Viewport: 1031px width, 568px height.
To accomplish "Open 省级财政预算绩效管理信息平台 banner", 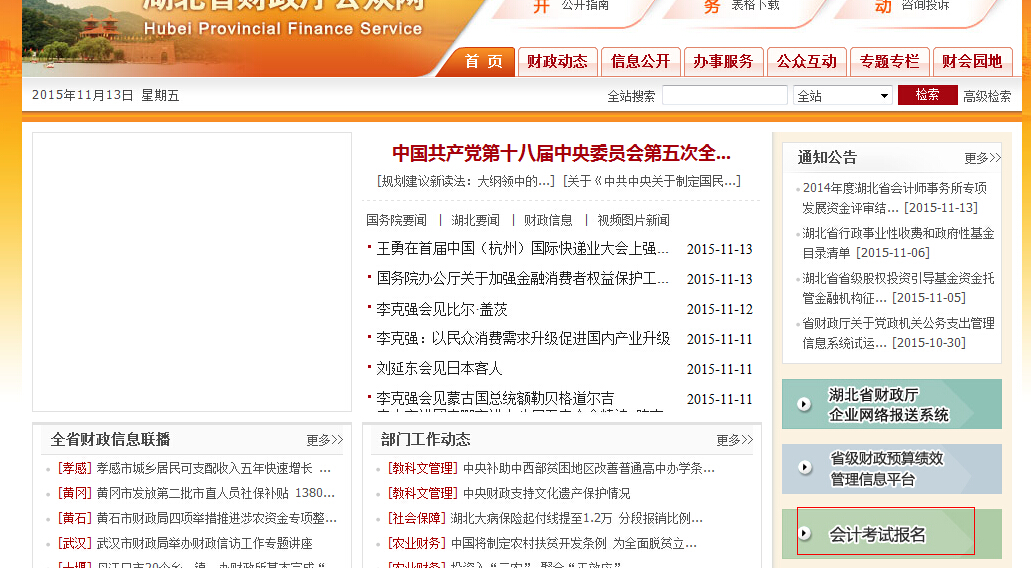I will (892, 469).
